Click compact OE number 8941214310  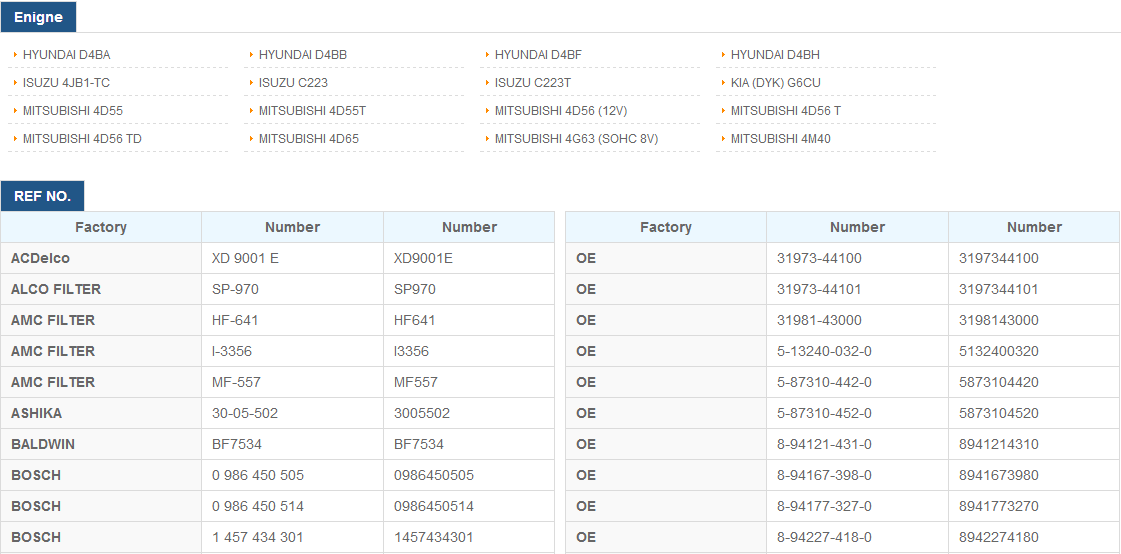[x=999, y=444]
